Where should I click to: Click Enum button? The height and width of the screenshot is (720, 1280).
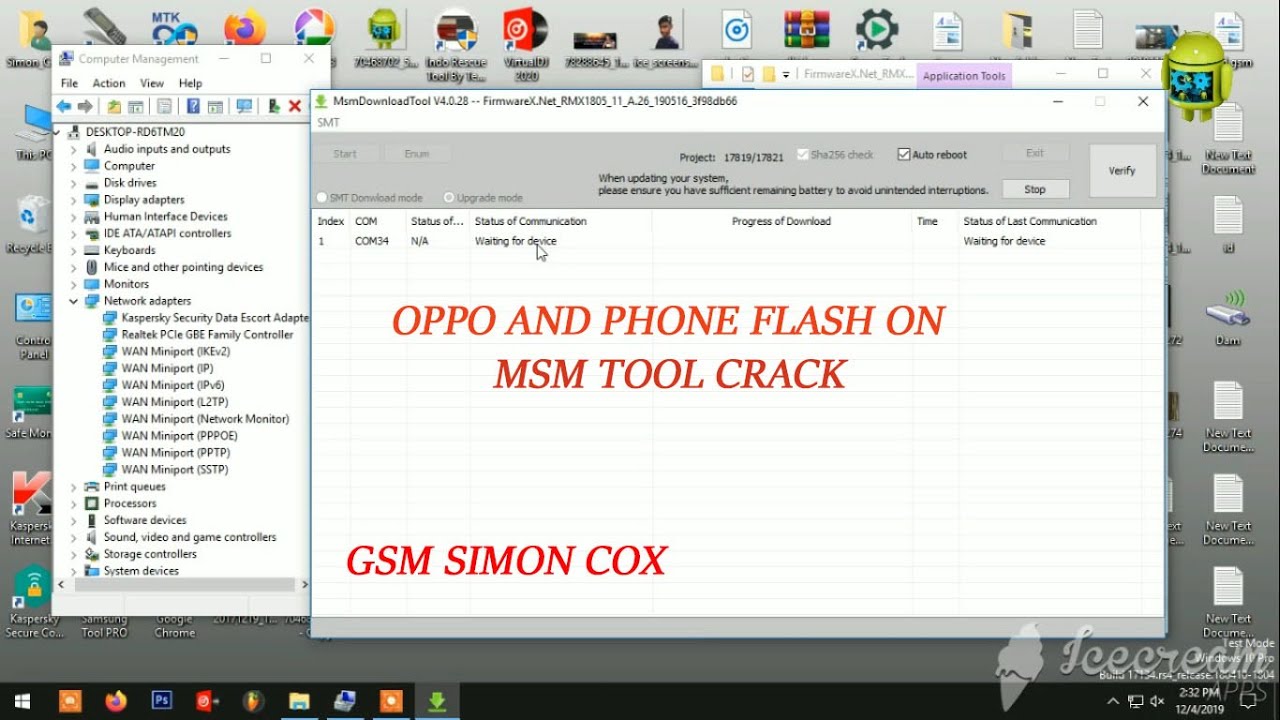[417, 154]
